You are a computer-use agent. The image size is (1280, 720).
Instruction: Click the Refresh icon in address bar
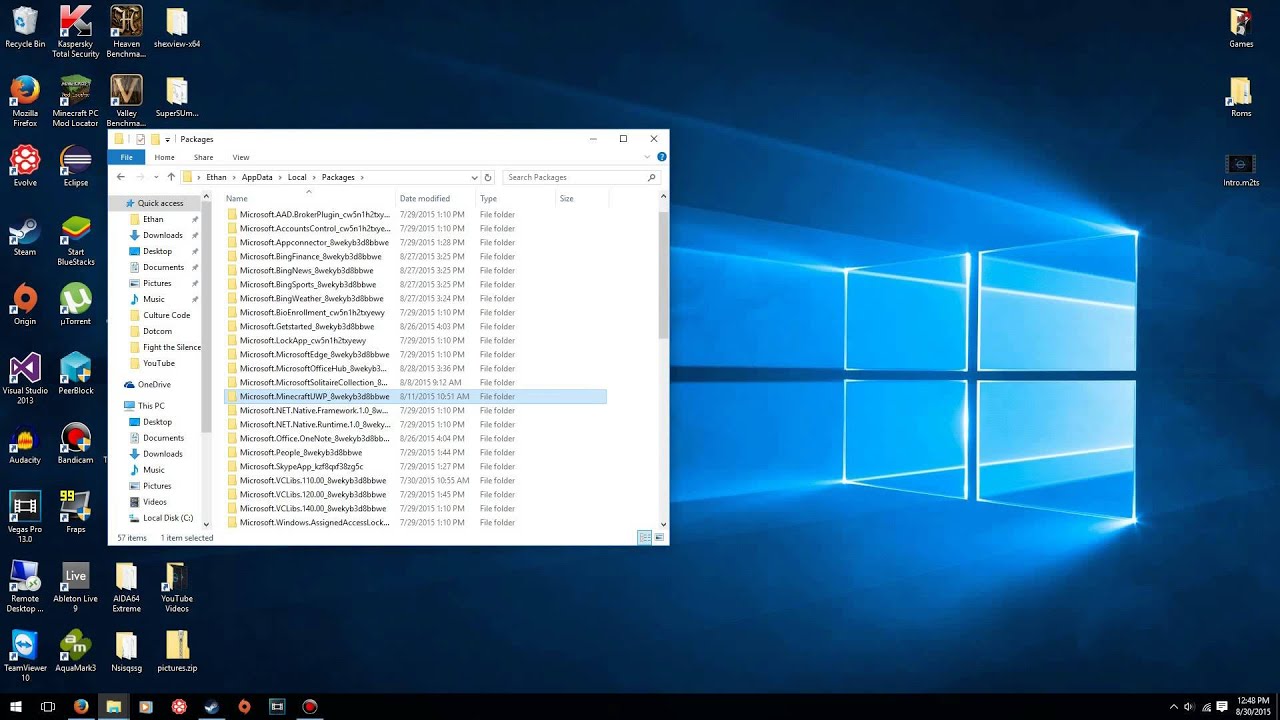pyautogui.click(x=488, y=177)
